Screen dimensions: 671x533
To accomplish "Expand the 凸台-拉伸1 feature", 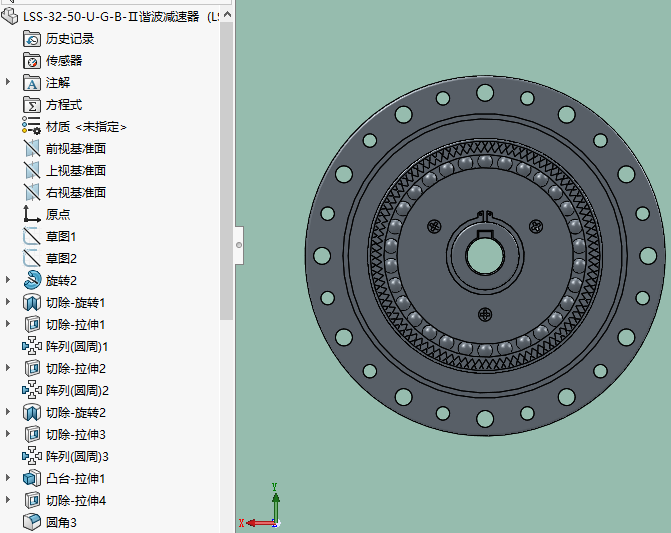I will [8, 477].
